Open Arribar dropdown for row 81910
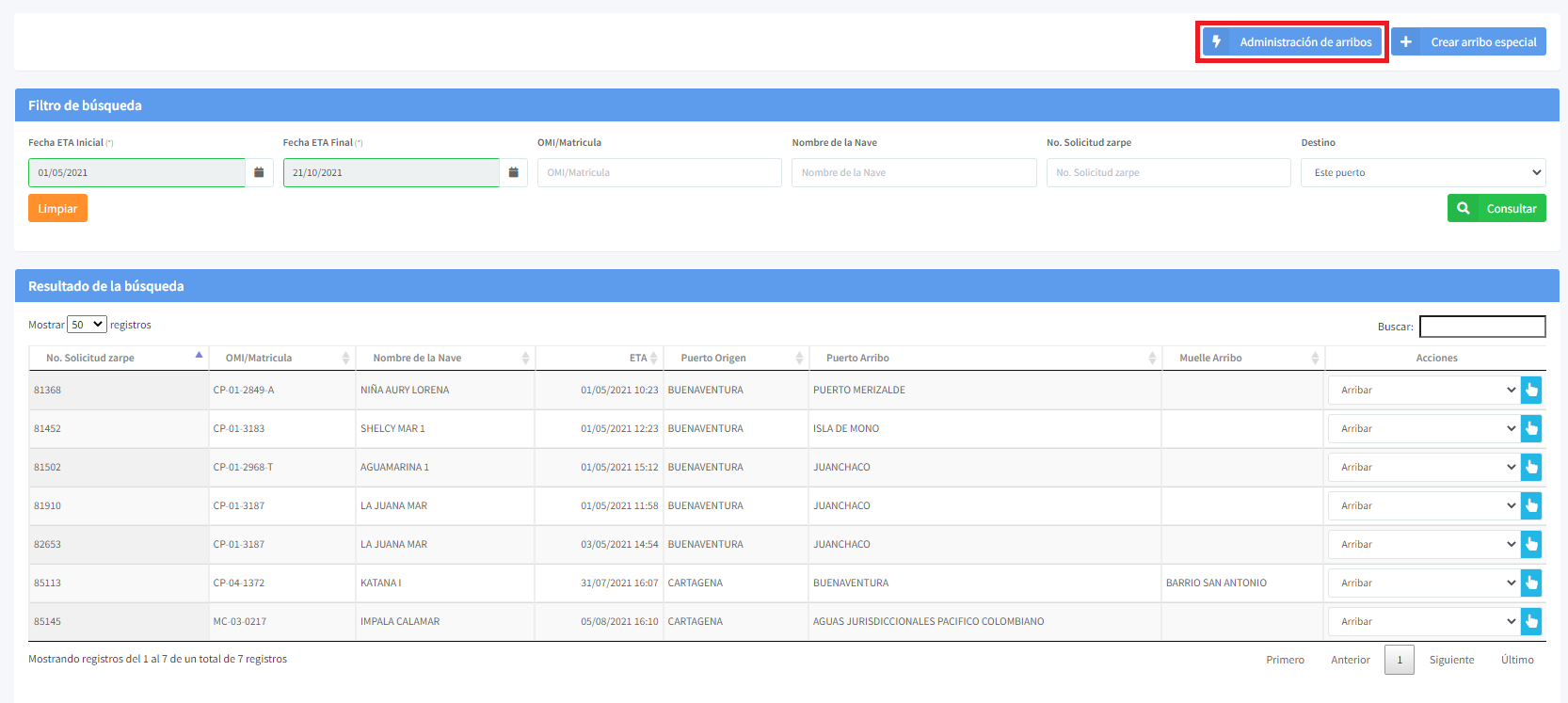The image size is (1568, 703). (1424, 505)
